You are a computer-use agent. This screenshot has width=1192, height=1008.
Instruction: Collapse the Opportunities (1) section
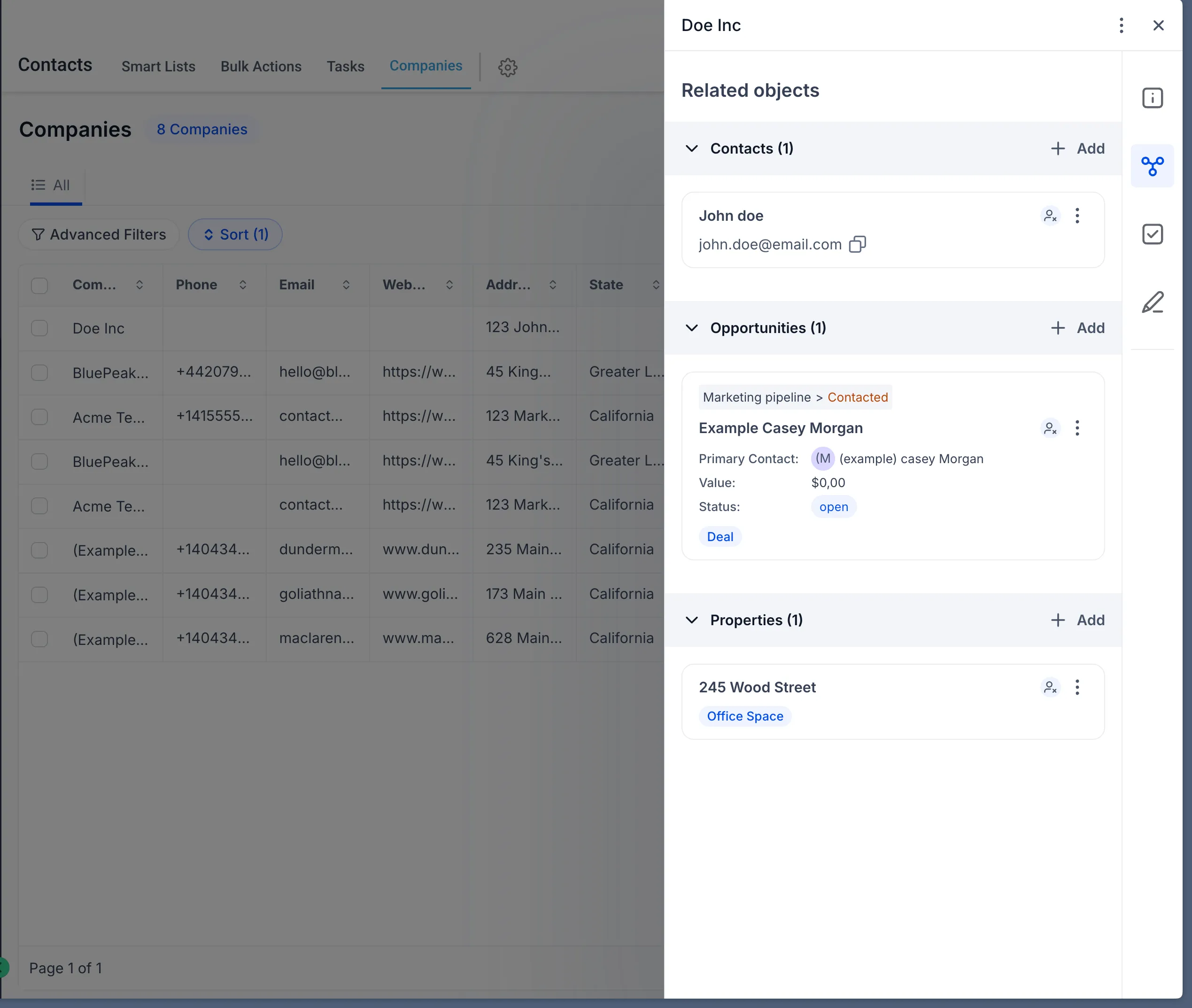coord(691,328)
